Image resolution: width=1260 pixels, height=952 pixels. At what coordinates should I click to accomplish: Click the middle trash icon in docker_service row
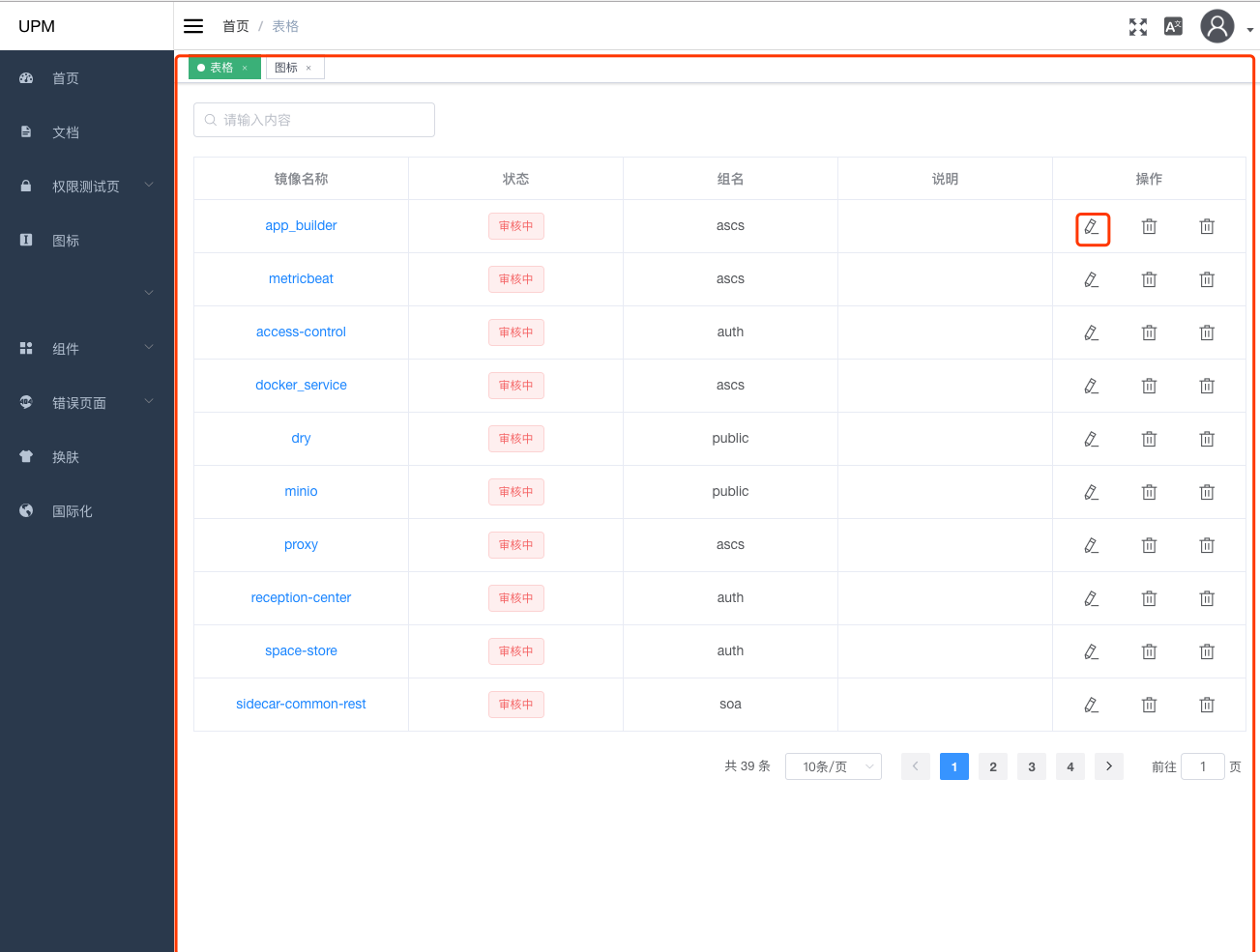pyautogui.click(x=1149, y=386)
